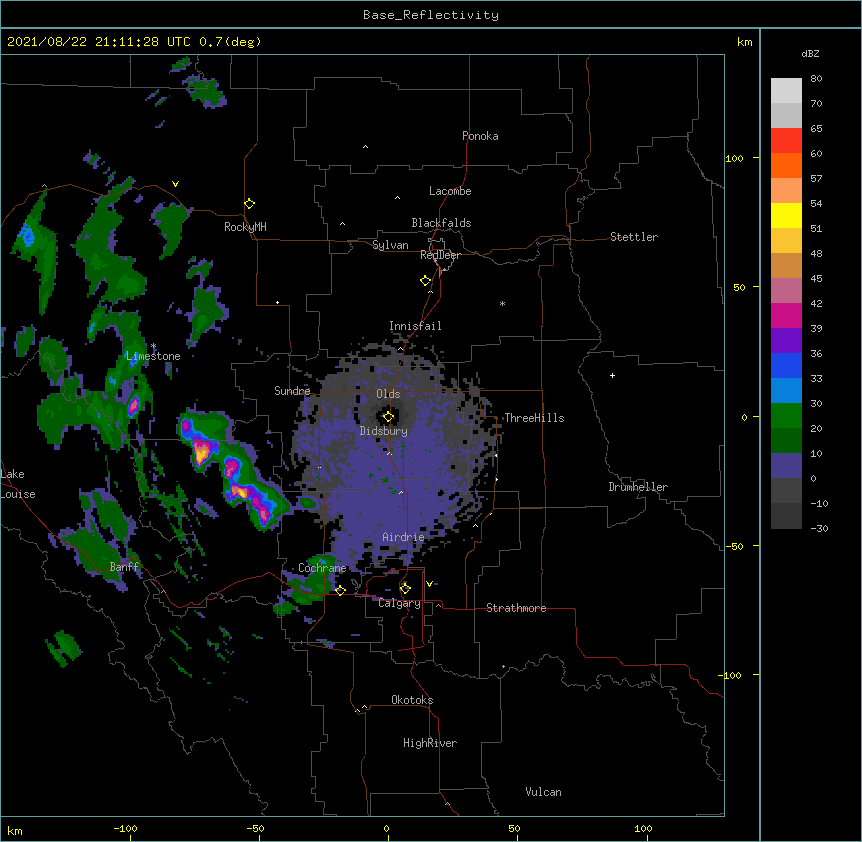Click the 54 dBZ yellow legend swatch
This screenshot has width=862, height=842.
(x=786, y=215)
